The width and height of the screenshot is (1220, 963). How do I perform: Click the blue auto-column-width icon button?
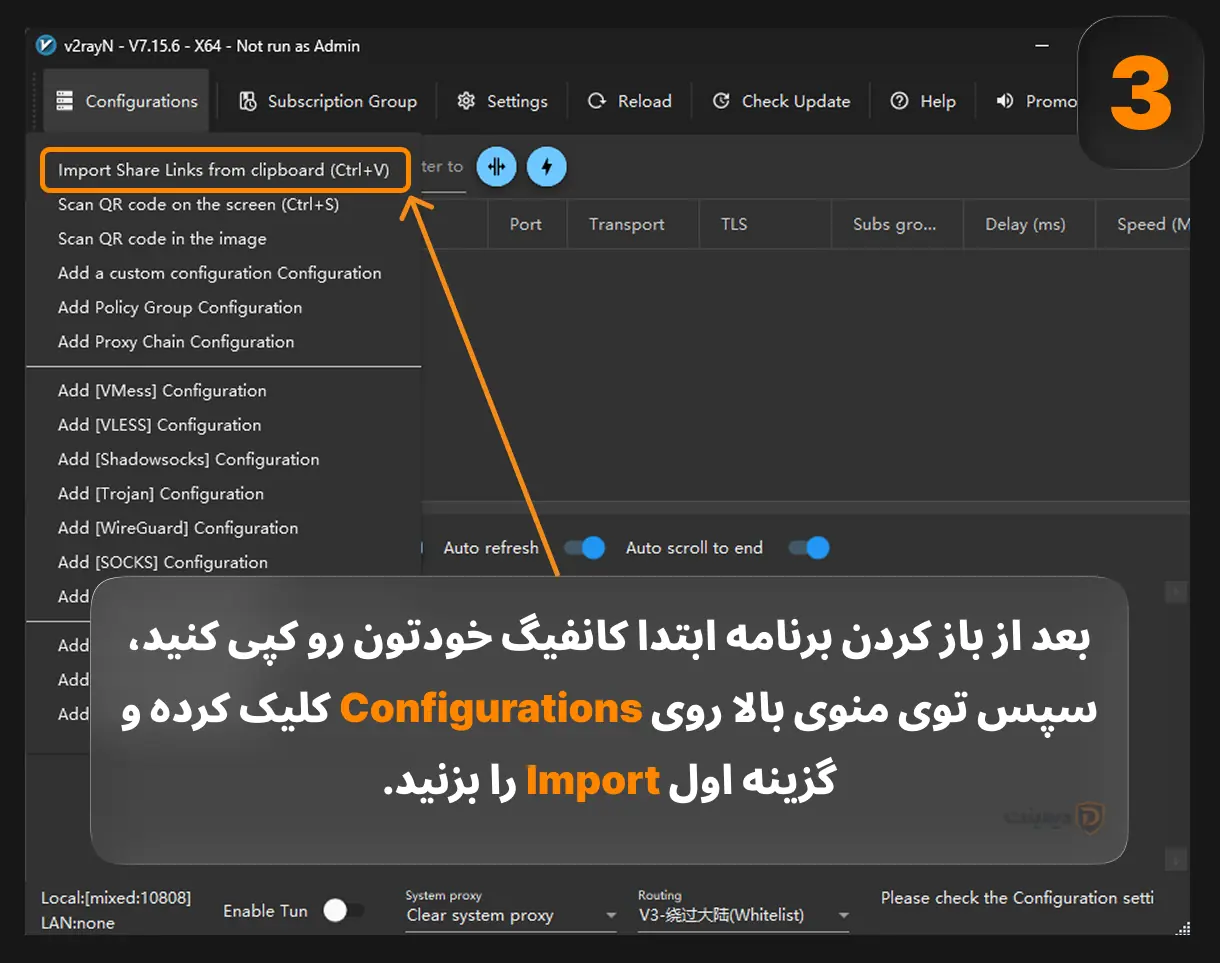point(496,167)
